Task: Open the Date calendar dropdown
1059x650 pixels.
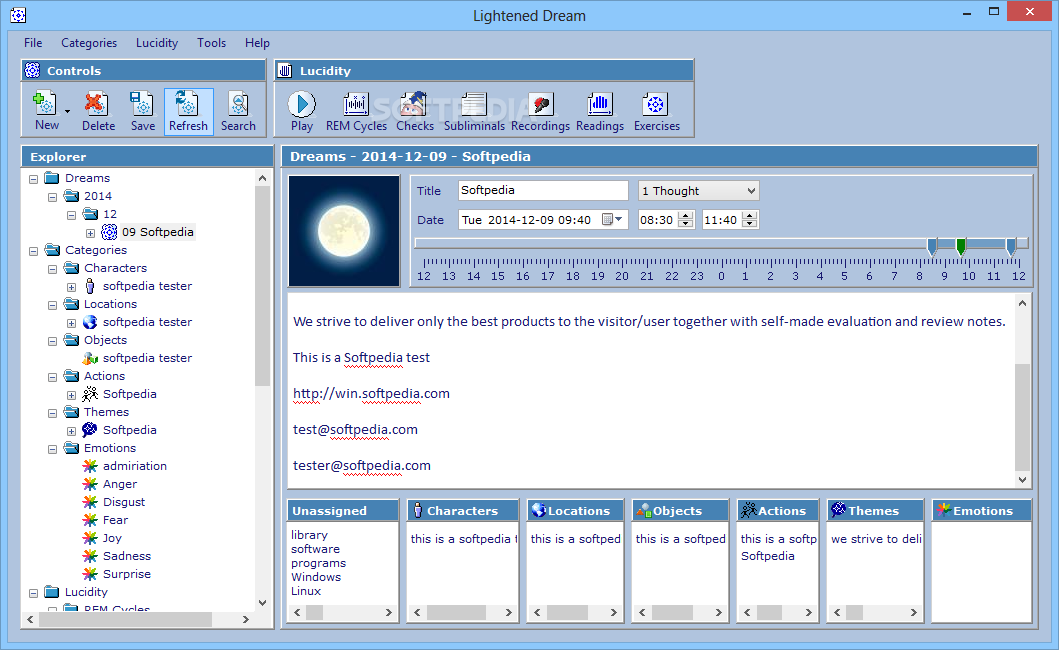Action: pos(613,220)
